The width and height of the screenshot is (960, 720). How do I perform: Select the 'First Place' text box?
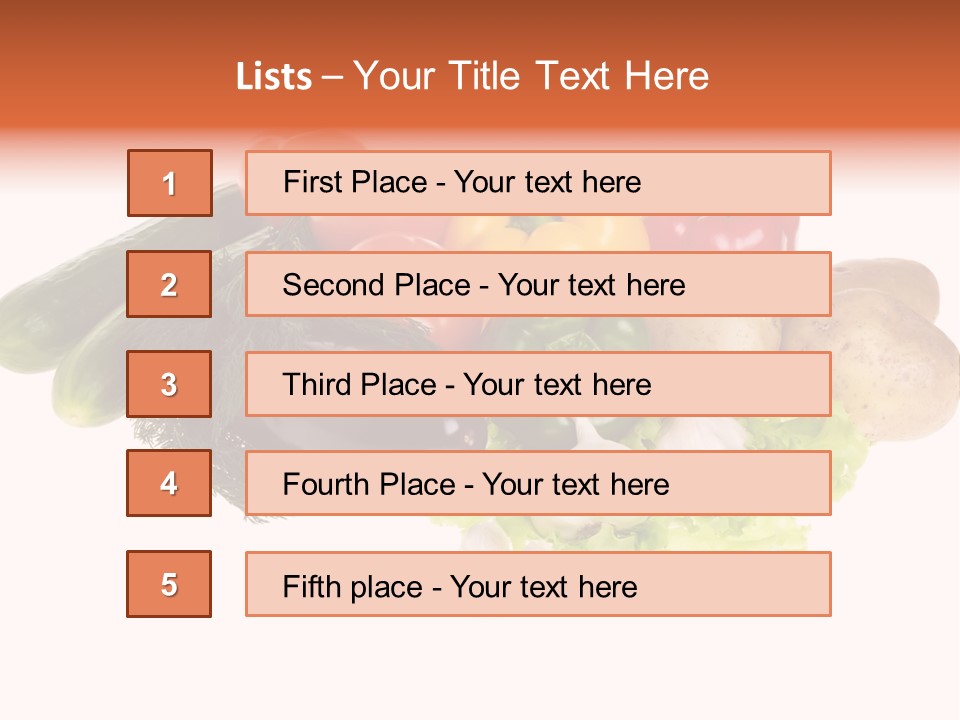tap(538, 183)
